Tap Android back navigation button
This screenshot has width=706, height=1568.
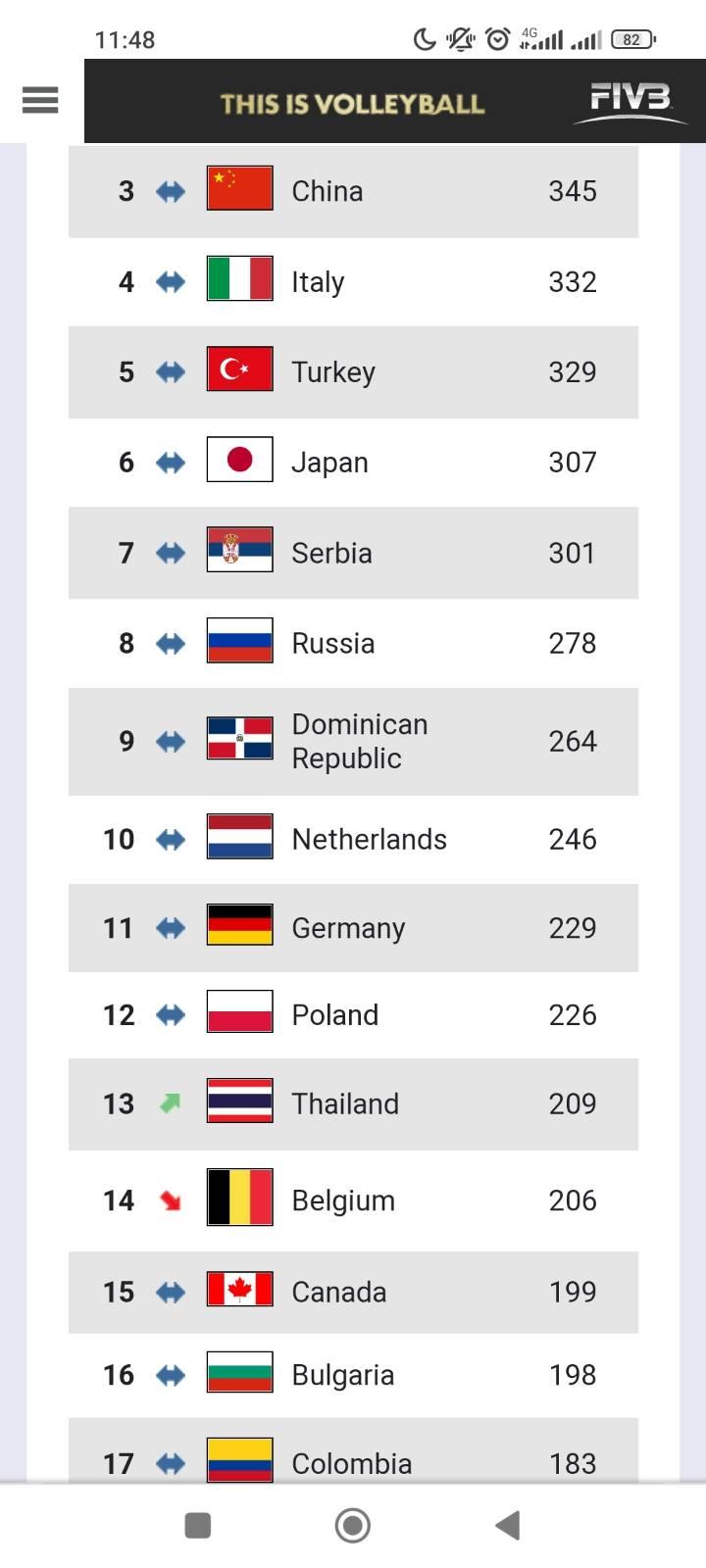[x=507, y=1525]
